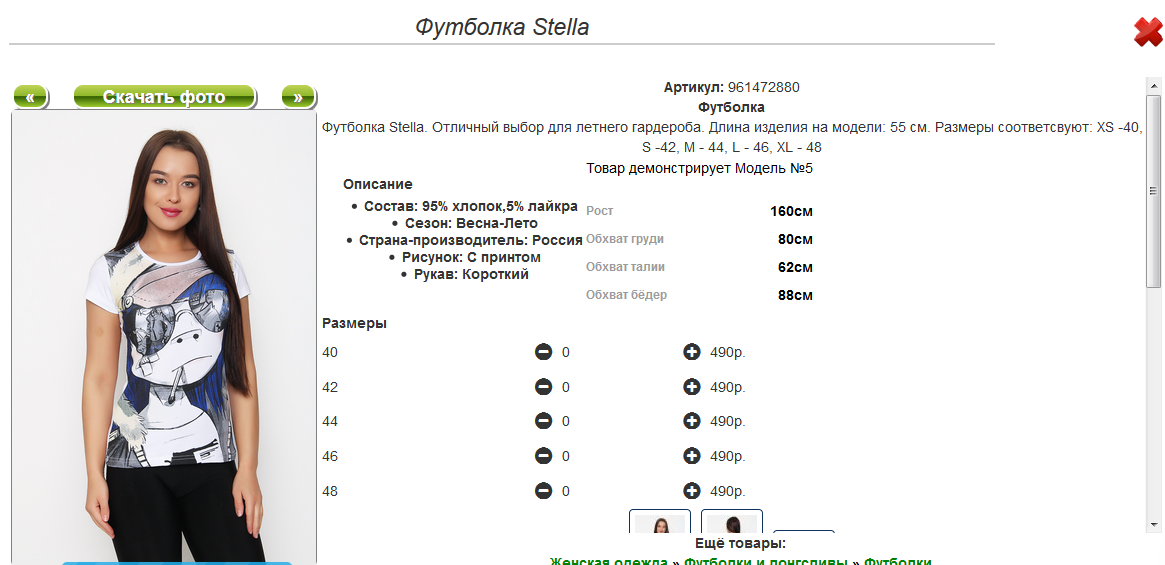Open the first small model thumbnail
The width and height of the screenshot is (1165, 565).
(660, 524)
